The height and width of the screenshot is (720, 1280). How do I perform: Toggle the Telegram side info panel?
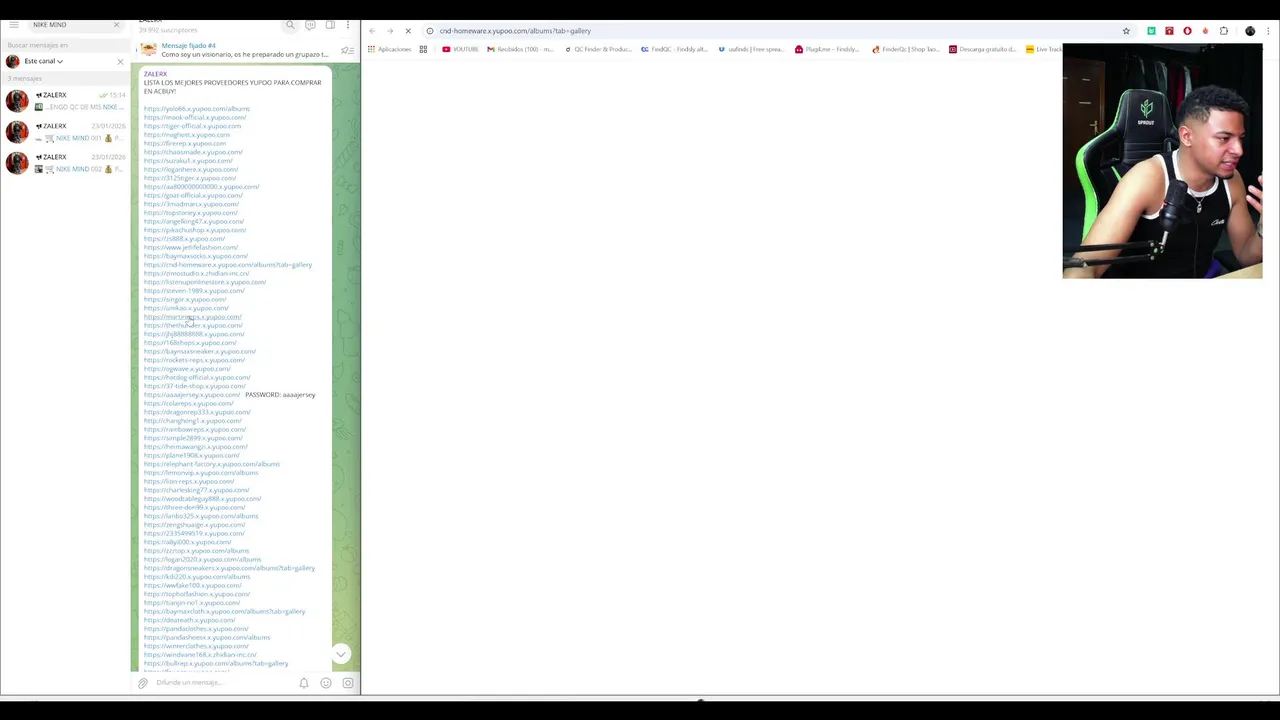tap(330, 24)
